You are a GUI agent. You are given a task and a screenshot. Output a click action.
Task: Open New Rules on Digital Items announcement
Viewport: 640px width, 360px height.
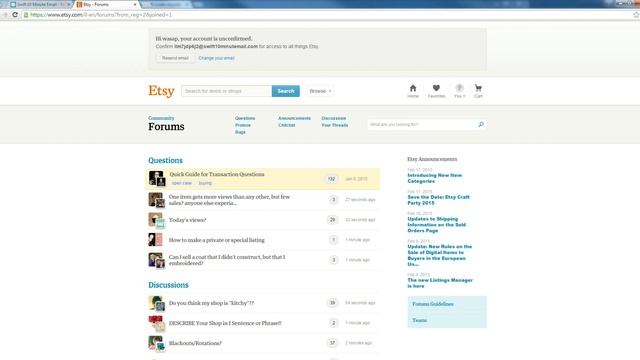pyautogui.click(x=440, y=256)
